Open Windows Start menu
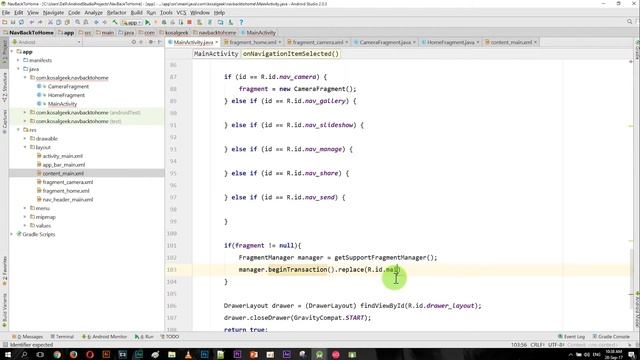Image resolution: width=640 pixels, height=360 pixels. click(7, 354)
